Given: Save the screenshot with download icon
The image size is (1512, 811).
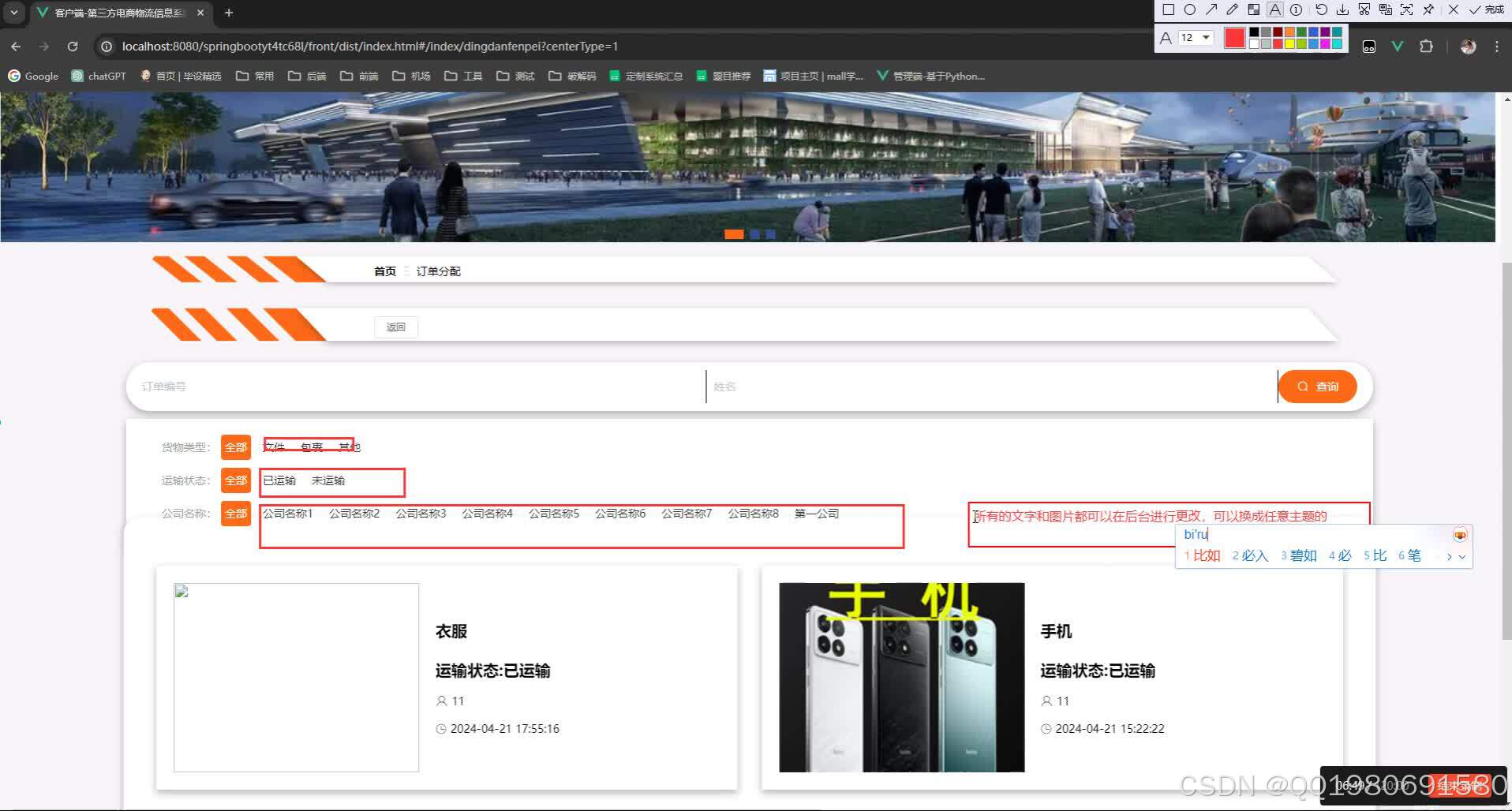Looking at the screenshot, I should tap(1343, 9).
